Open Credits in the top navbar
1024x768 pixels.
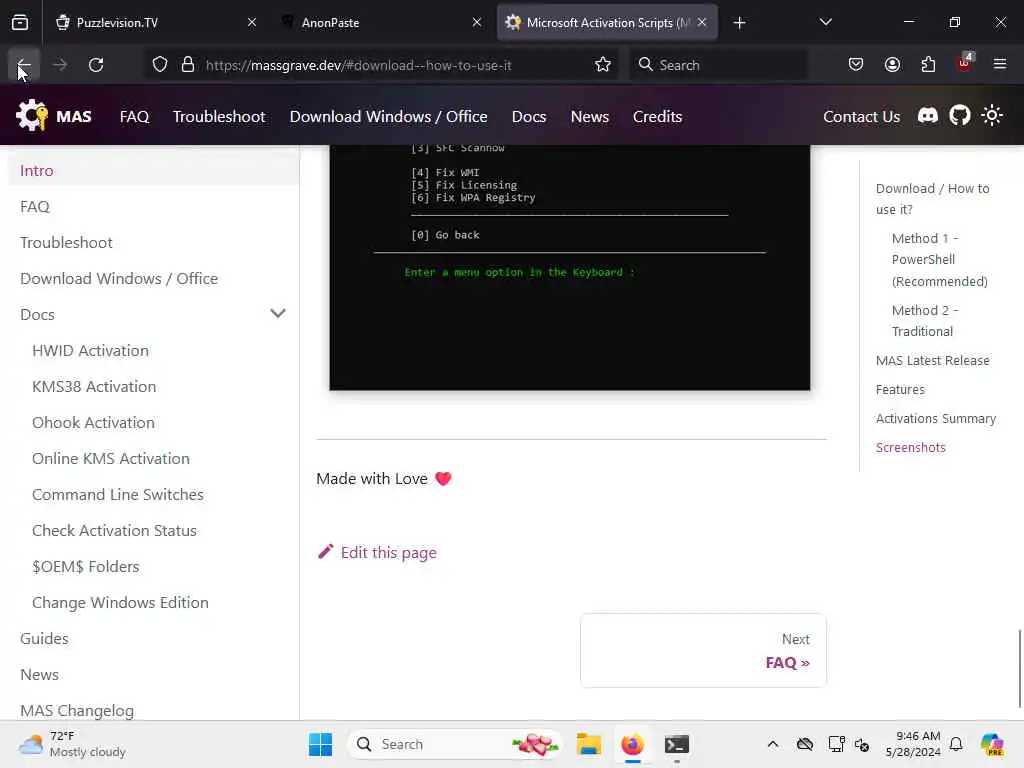click(x=657, y=116)
